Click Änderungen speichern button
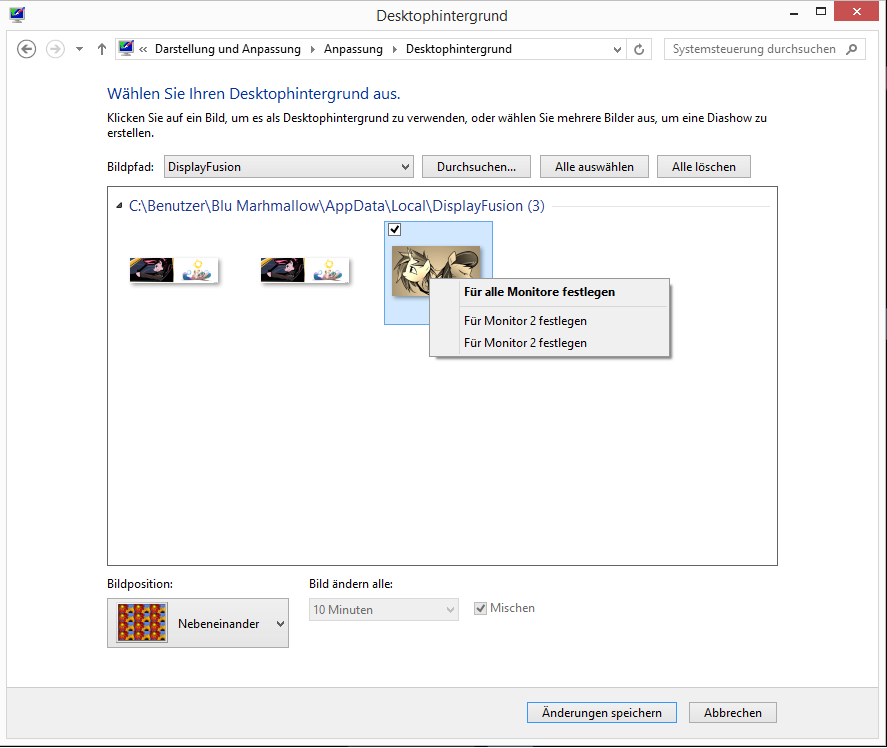Image resolution: width=887 pixels, height=748 pixels. coord(602,712)
